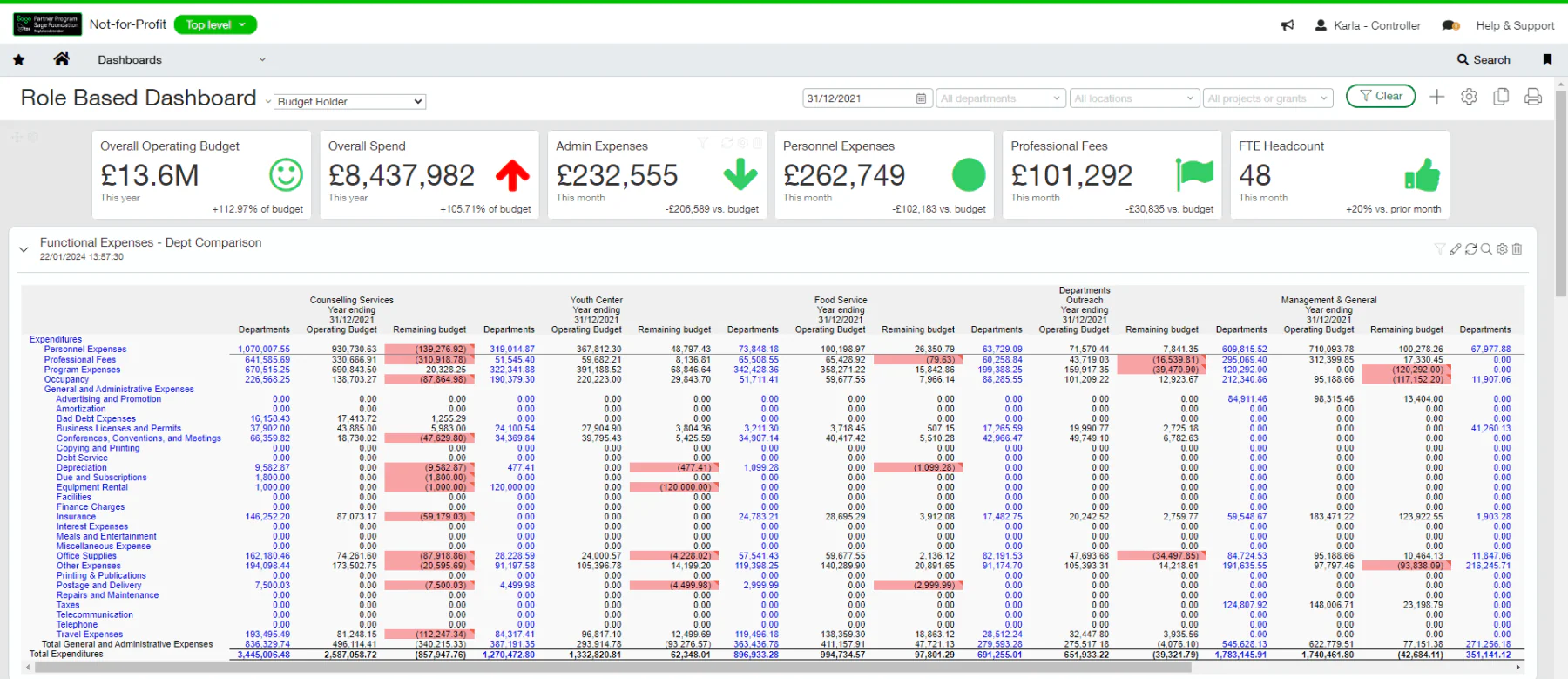Screen dimensions: 1568x679
Task: Open the Karla - Controller user menu
Action: click(1369, 25)
